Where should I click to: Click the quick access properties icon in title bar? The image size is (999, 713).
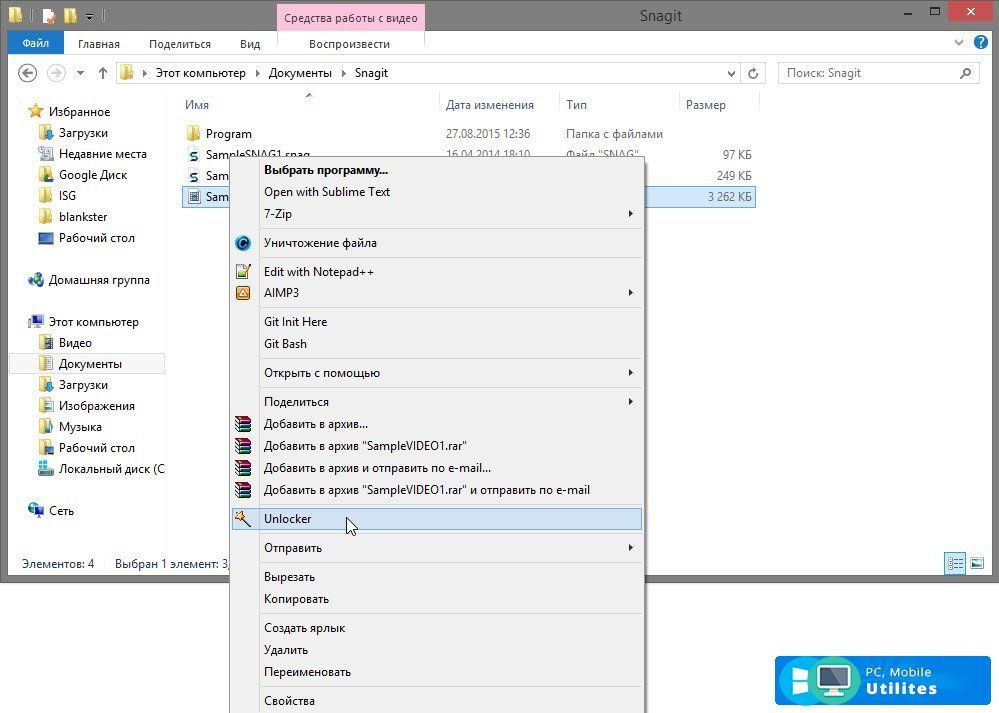pyautogui.click(x=49, y=15)
